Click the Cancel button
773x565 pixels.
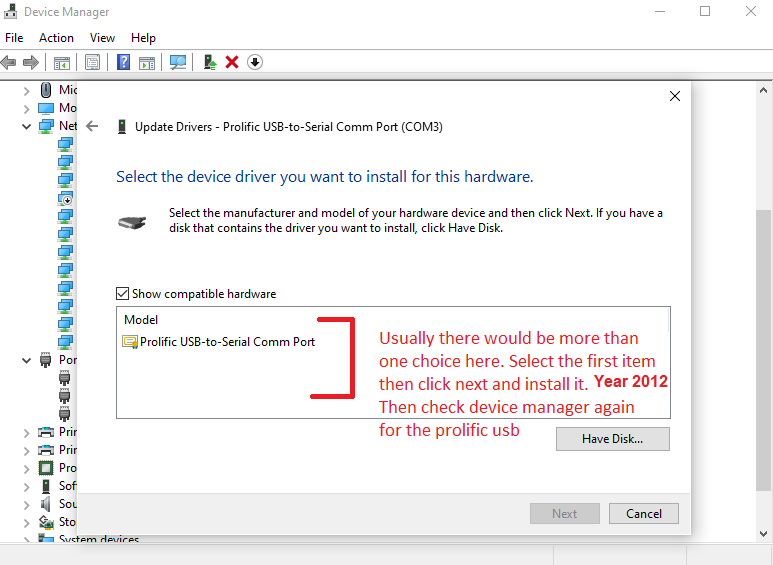click(644, 514)
